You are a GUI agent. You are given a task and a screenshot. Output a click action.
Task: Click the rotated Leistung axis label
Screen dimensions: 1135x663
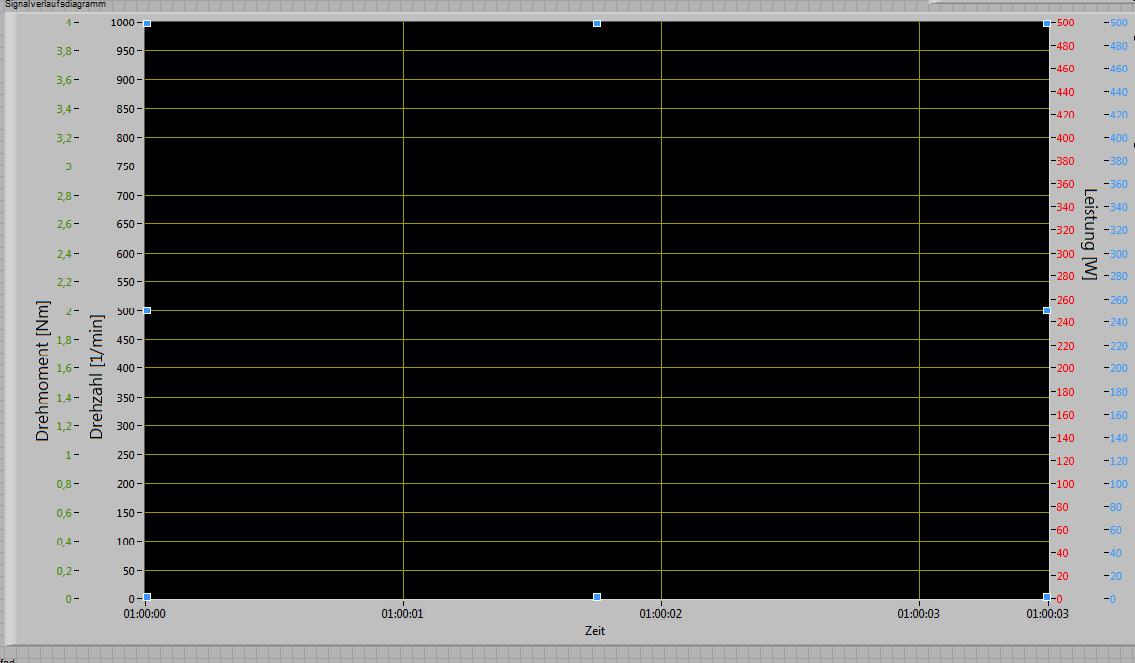click(x=1089, y=234)
